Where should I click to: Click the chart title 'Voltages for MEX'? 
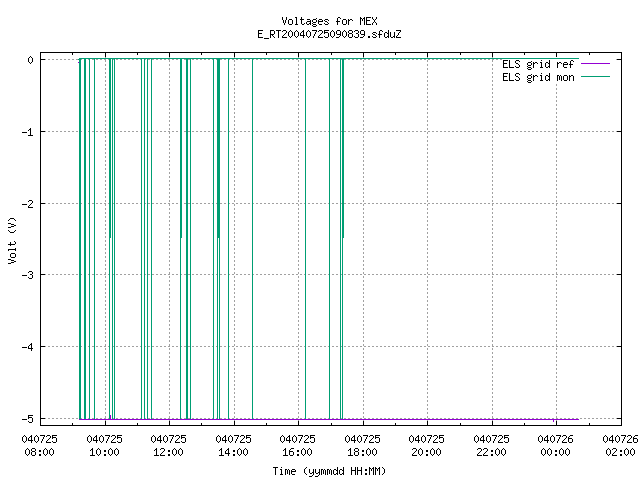coord(329,21)
